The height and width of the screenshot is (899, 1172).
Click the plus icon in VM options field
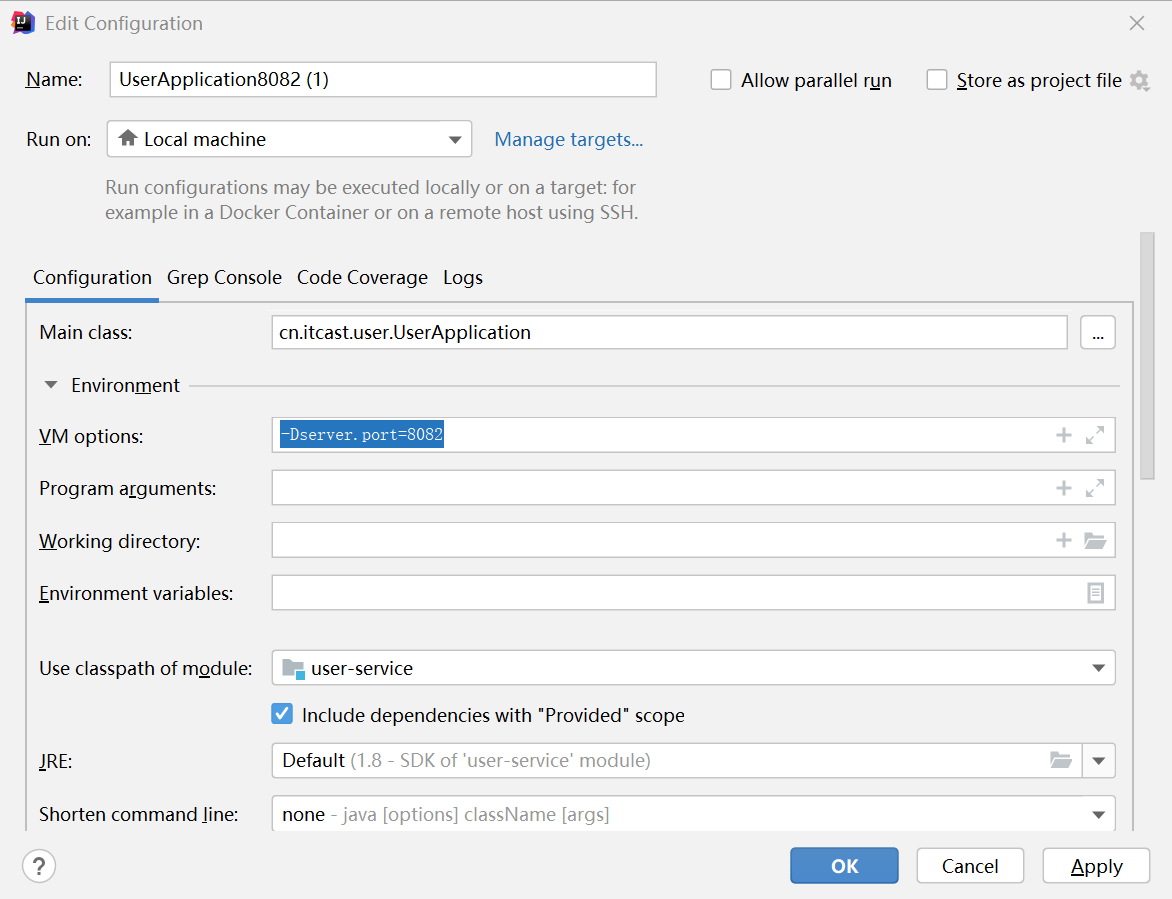pyautogui.click(x=1064, y=435)
